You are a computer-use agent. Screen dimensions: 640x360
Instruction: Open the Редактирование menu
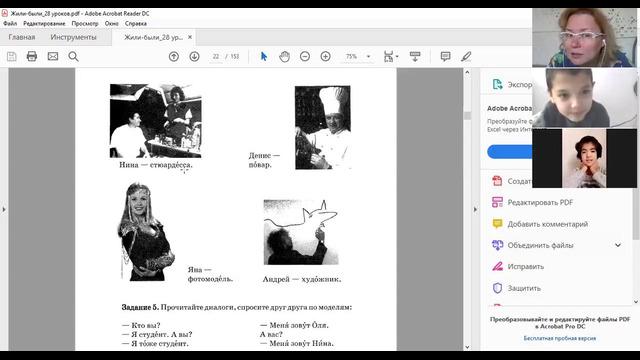click(x=44, y=24)
